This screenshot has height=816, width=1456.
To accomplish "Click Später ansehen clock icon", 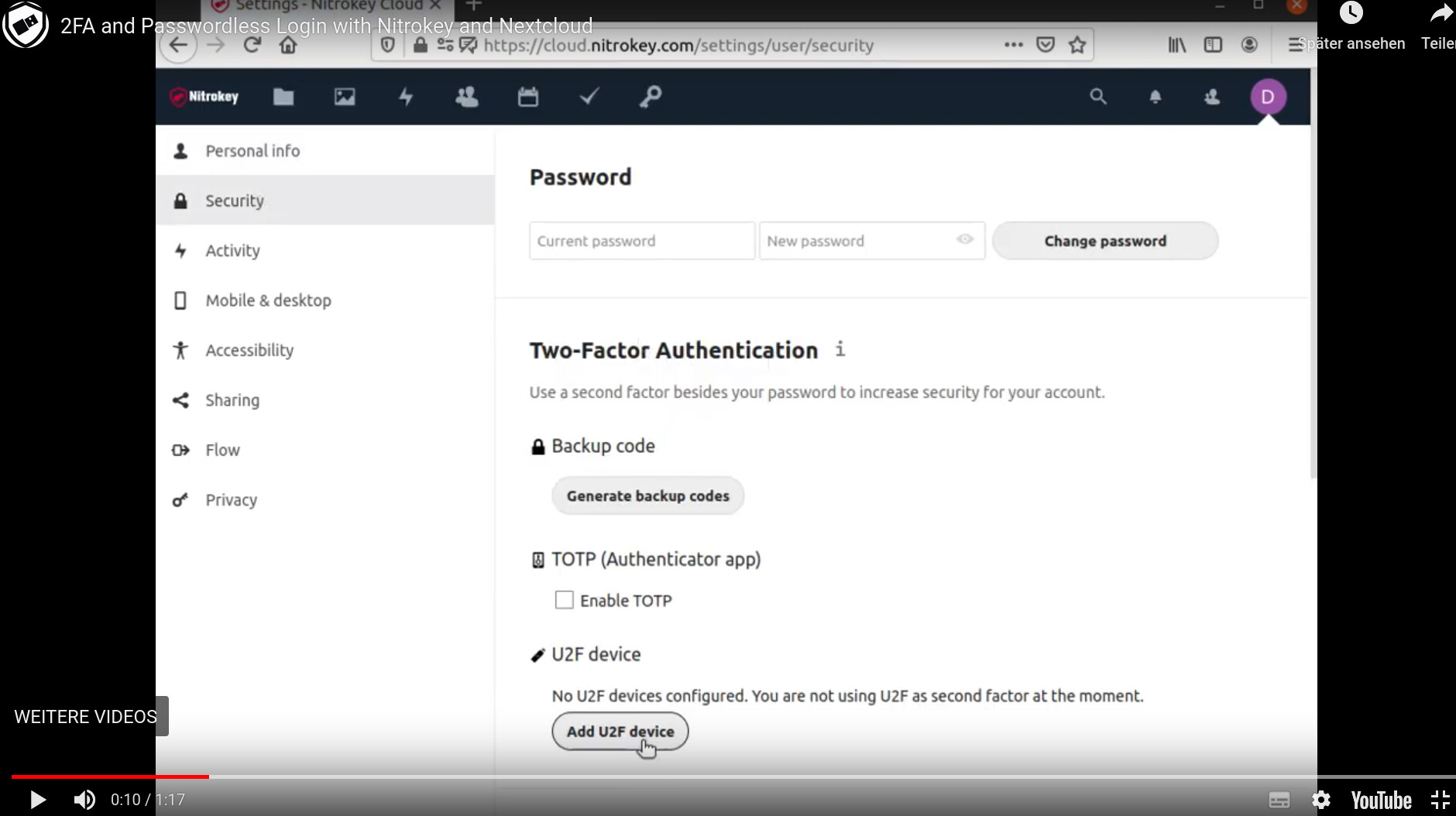I will tap(1351, 13).
